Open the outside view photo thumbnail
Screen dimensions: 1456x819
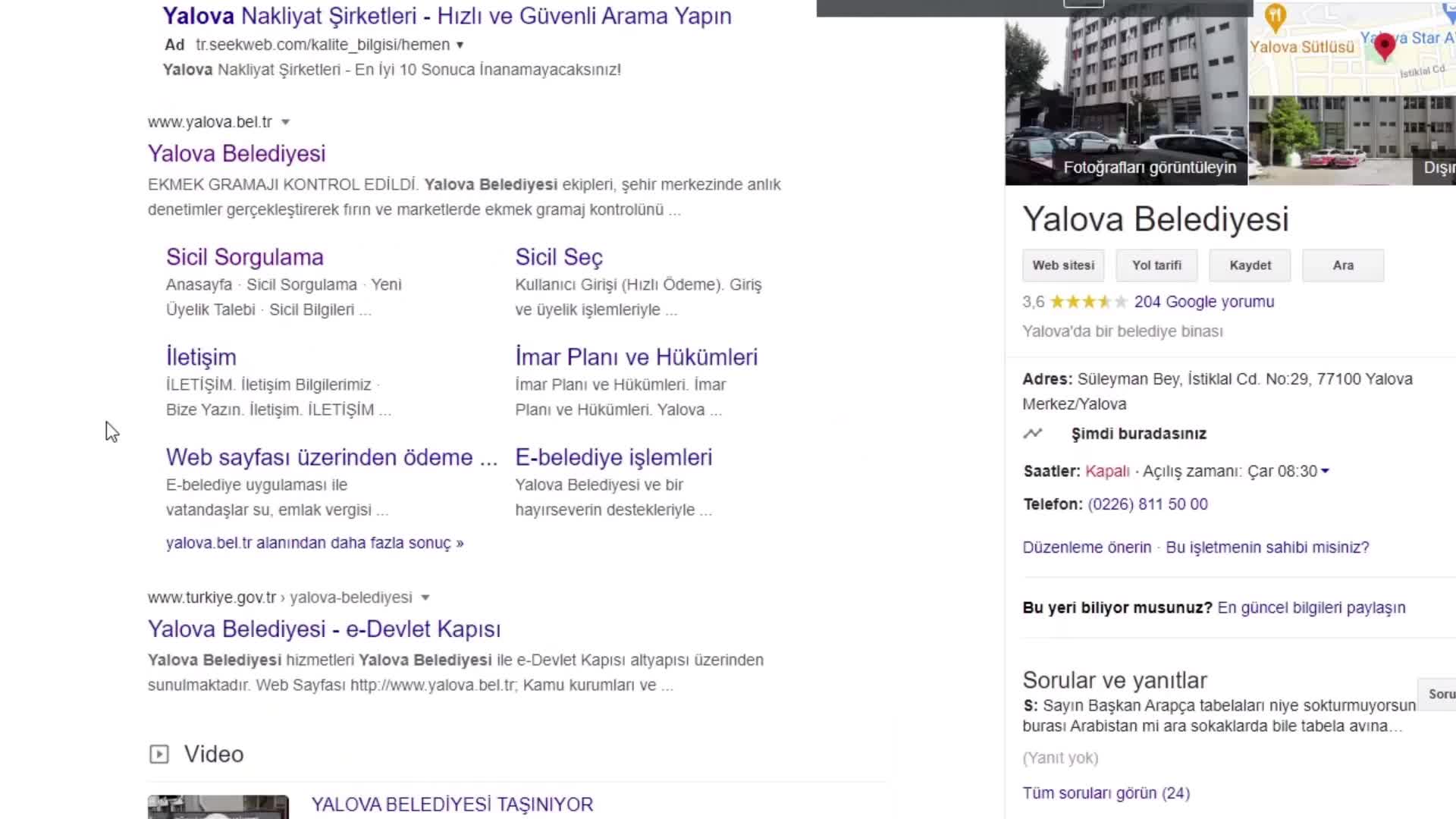coord(1352,140)
